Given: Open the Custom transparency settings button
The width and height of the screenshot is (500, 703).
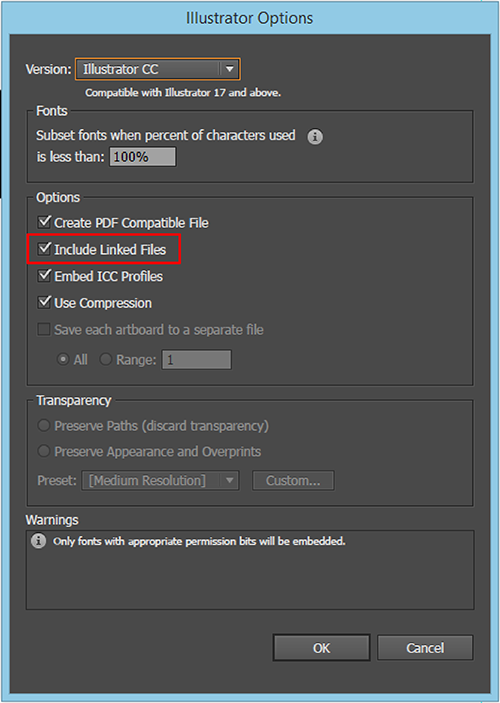Looking at the screenshot, I should click(x=293, y=481).
